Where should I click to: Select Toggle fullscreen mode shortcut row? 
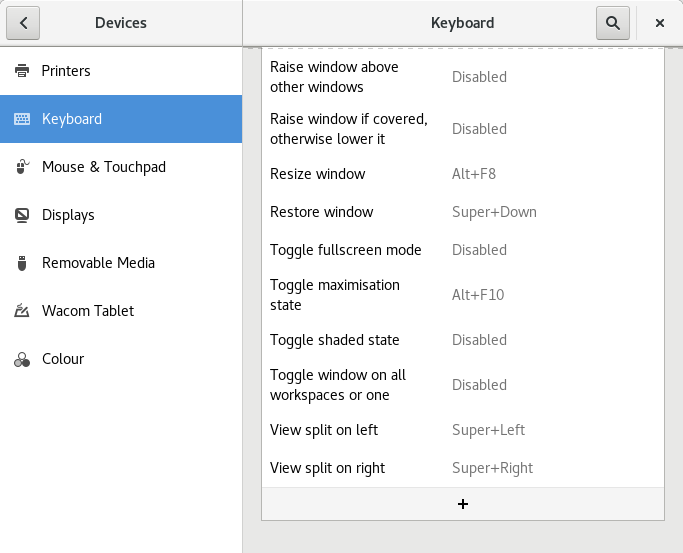(x=462, y=250)
